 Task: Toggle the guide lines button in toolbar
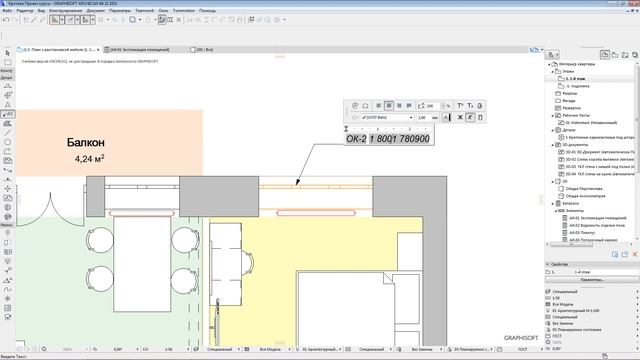point(55,20)
